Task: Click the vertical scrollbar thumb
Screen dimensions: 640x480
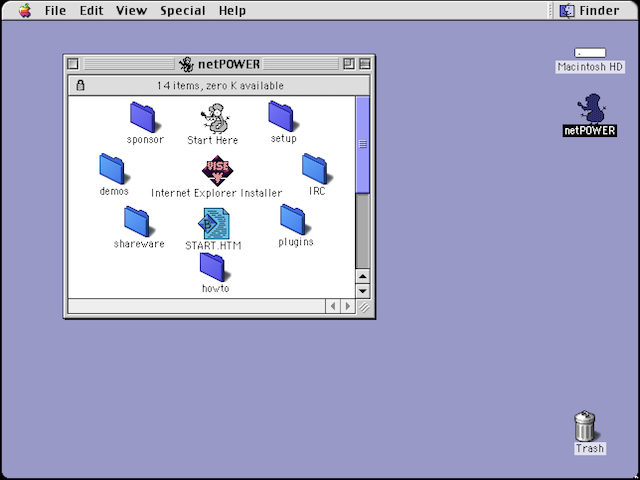Action: (x=362, y=144)
